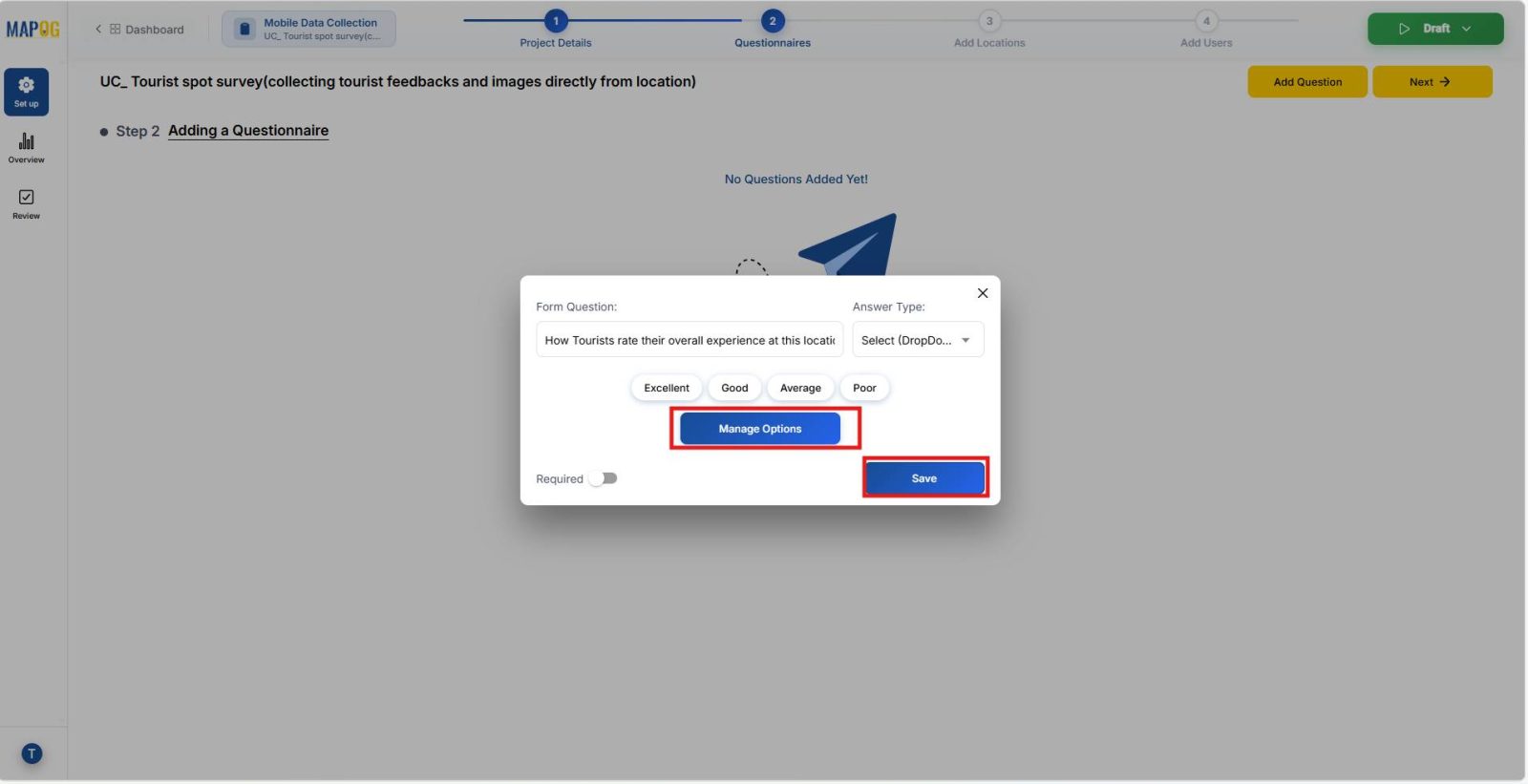Expand the Answer Type dropdown

tap(917, 340)
